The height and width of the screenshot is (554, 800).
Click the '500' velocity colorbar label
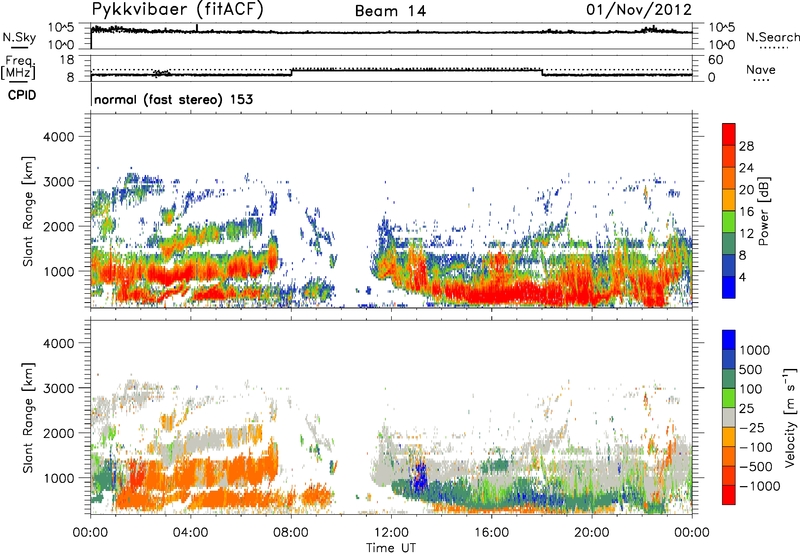[x=751, y=369]
